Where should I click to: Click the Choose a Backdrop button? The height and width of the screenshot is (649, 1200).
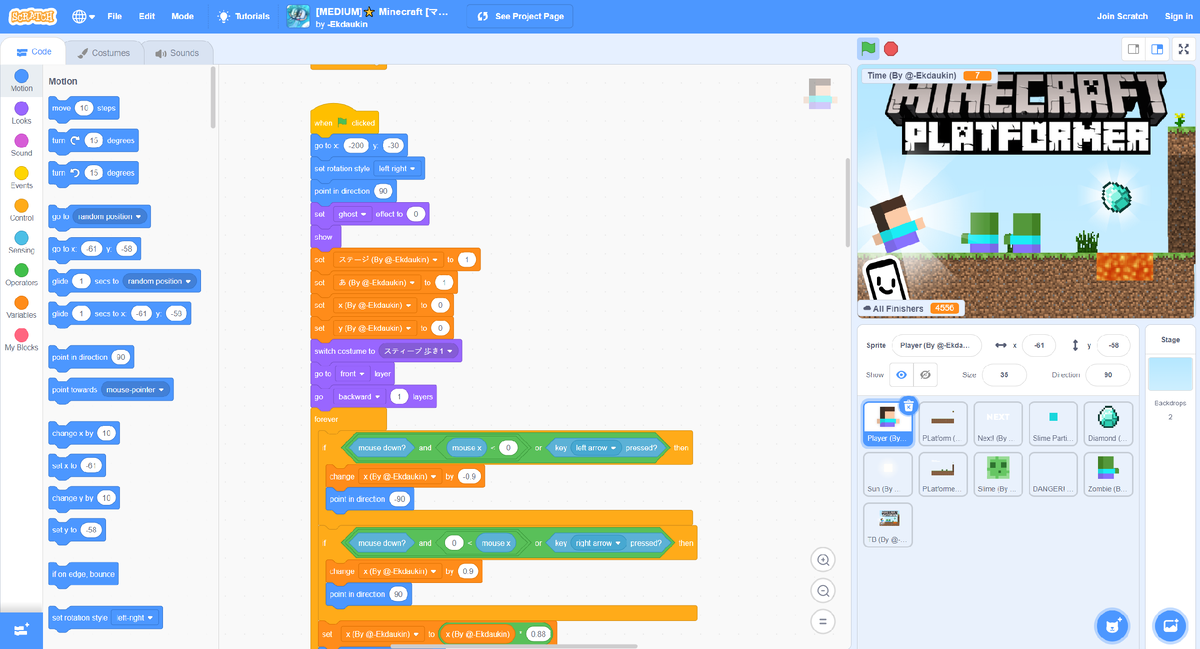pyautogui.click(x=1170, y=626)
